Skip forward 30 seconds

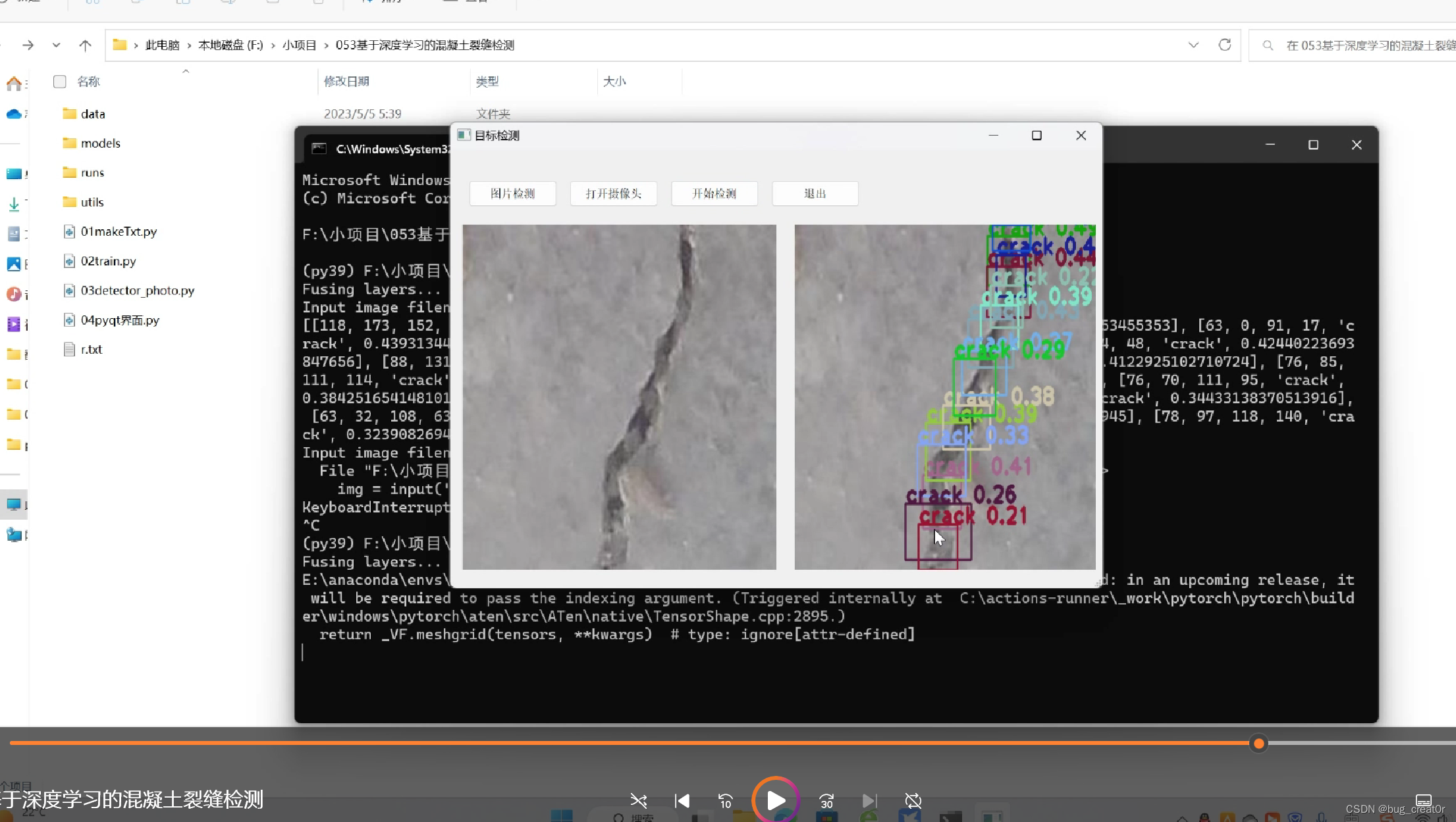click(826, 800)
